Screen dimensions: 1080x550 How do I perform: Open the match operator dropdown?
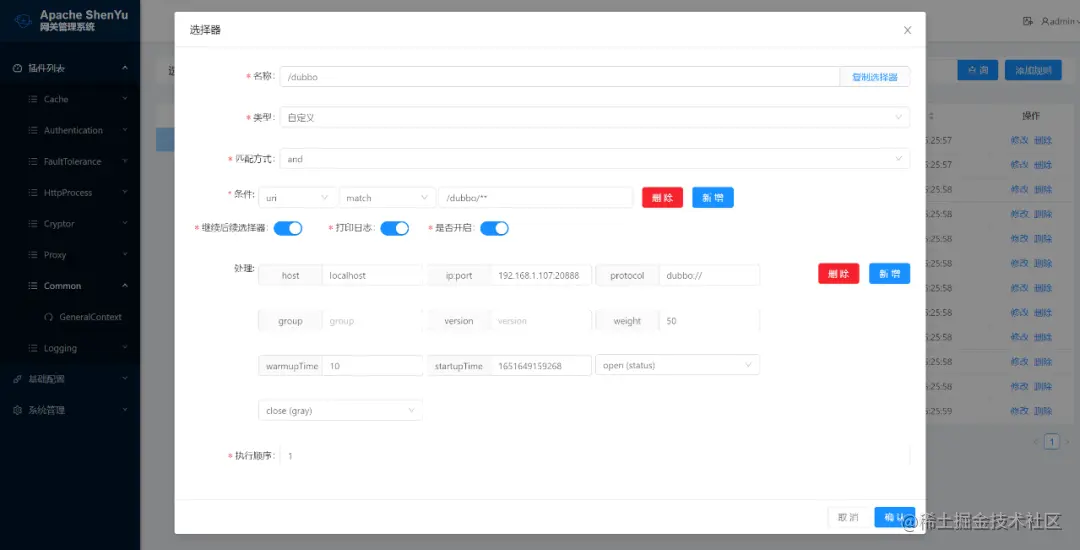[x=387, y=198]
